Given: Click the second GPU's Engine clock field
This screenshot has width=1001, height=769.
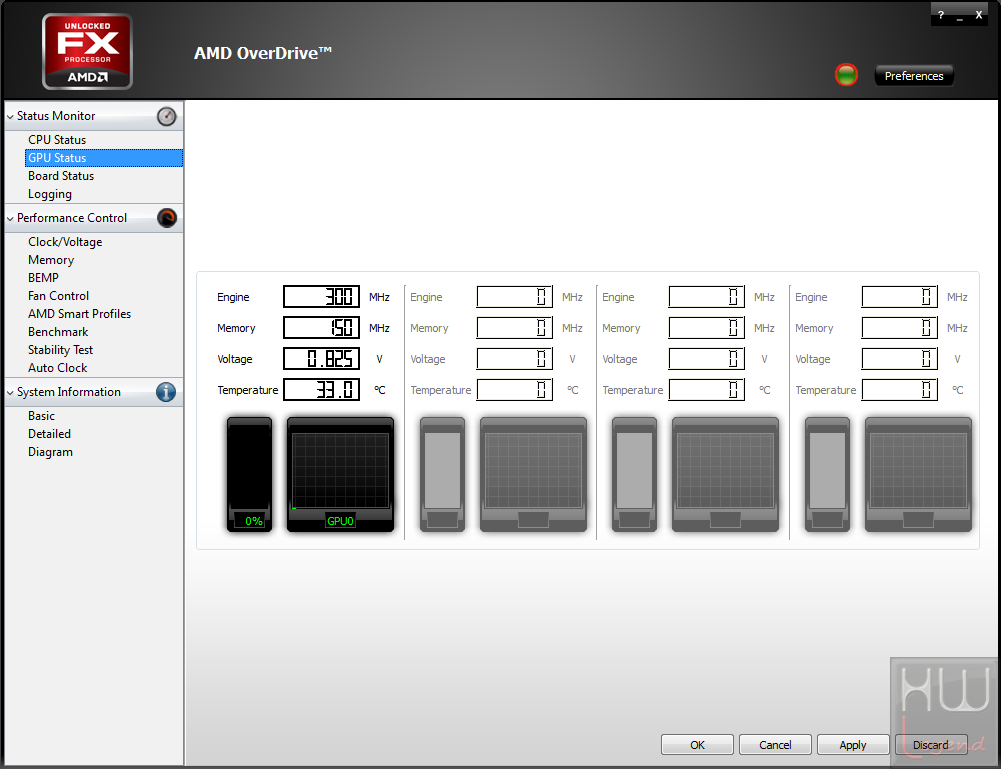Looking at the screenshot, I should click(515, 297).
